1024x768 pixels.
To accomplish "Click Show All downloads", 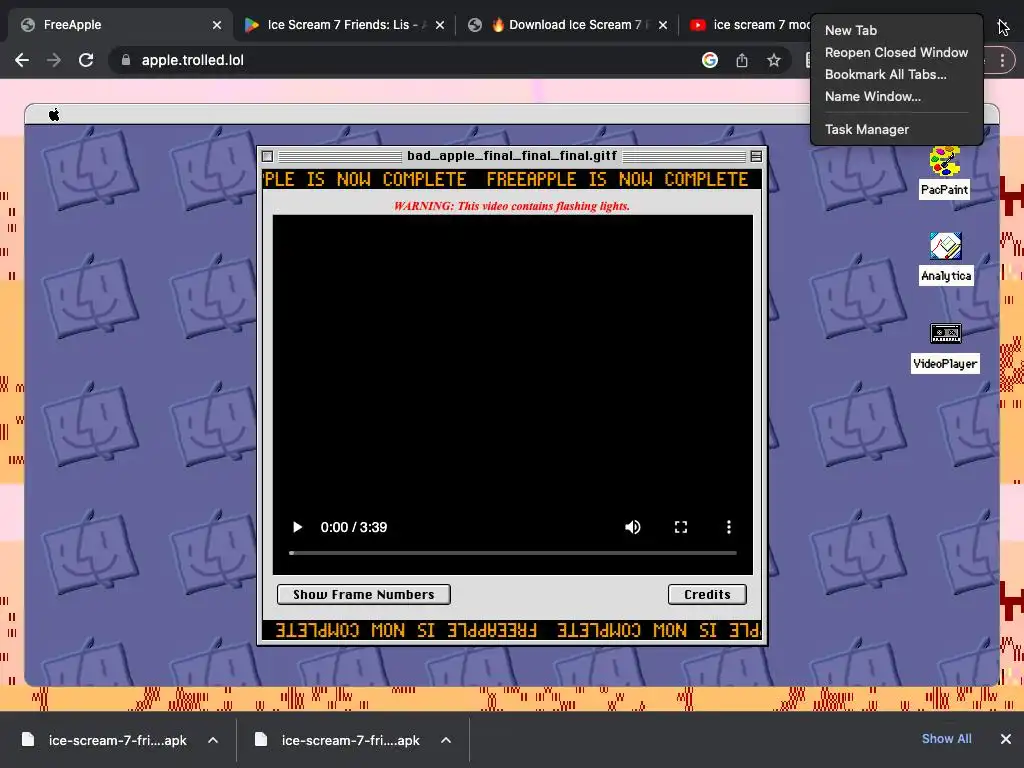I will click(946, 739).
